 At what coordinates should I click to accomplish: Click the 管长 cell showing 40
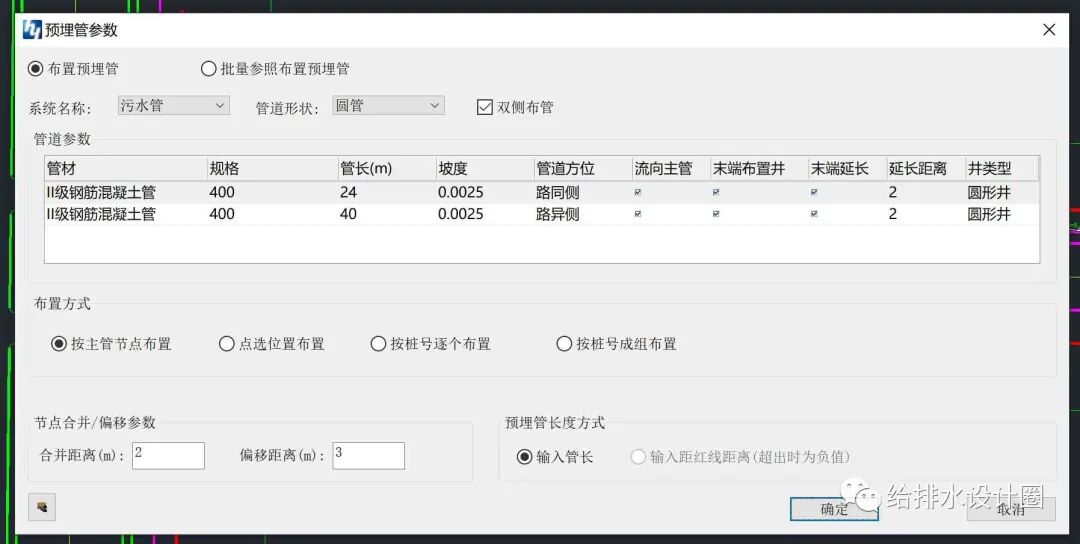[386, 214]
